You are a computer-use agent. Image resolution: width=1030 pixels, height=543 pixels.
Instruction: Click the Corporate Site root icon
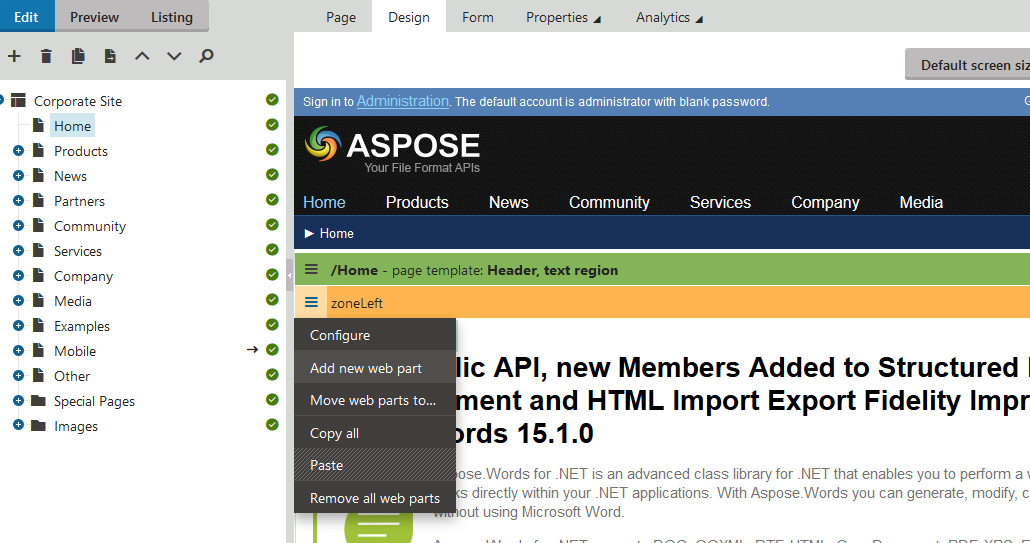pos(18,100)
